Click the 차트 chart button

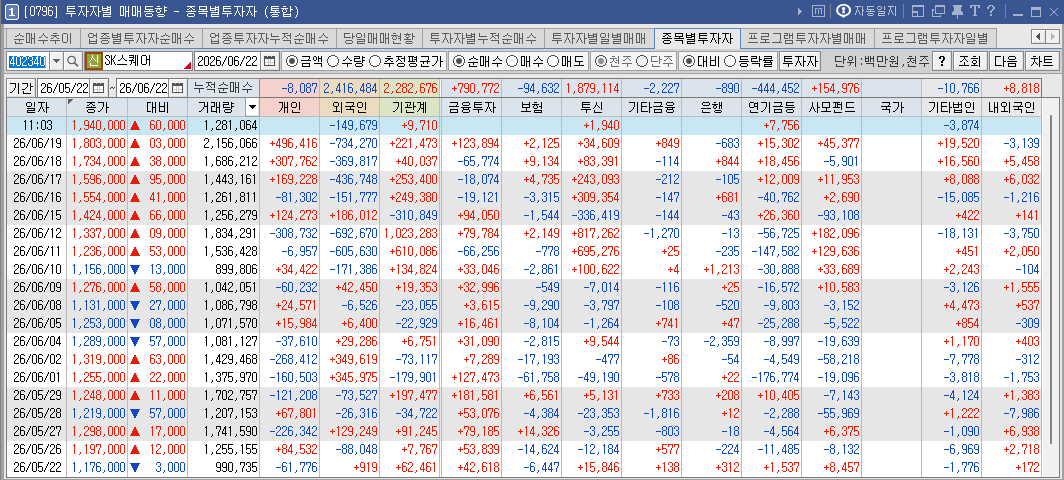point(1042,61)
